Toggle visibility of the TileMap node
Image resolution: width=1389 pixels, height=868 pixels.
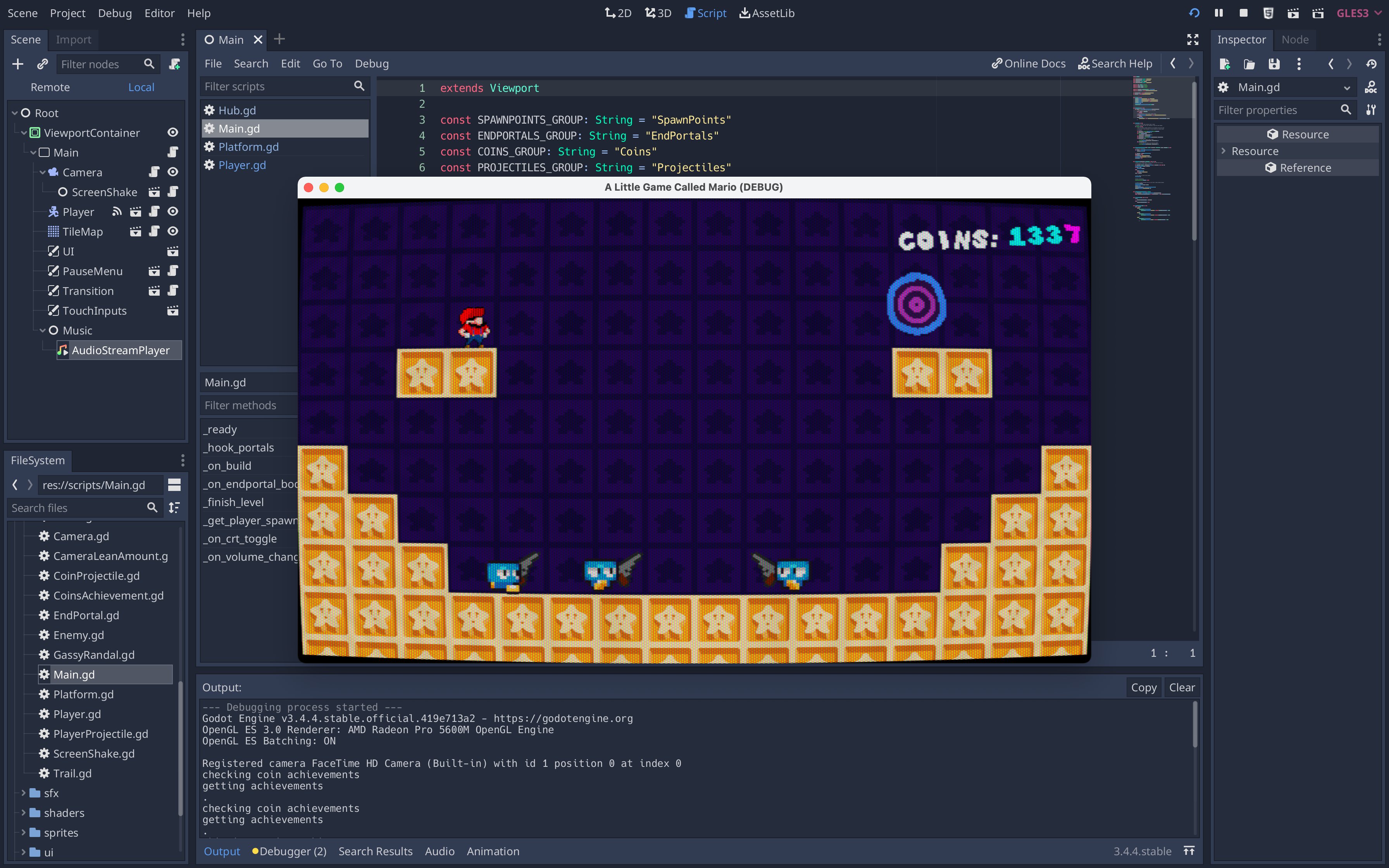point(173,231)
